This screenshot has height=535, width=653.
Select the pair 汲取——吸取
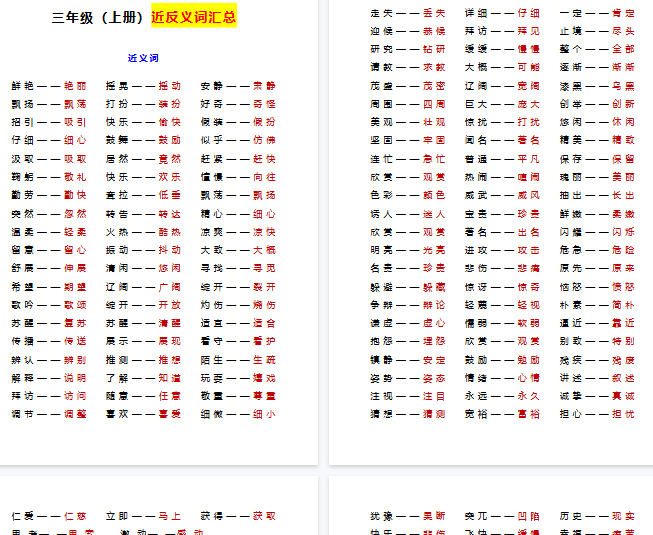tap(49, 159)
